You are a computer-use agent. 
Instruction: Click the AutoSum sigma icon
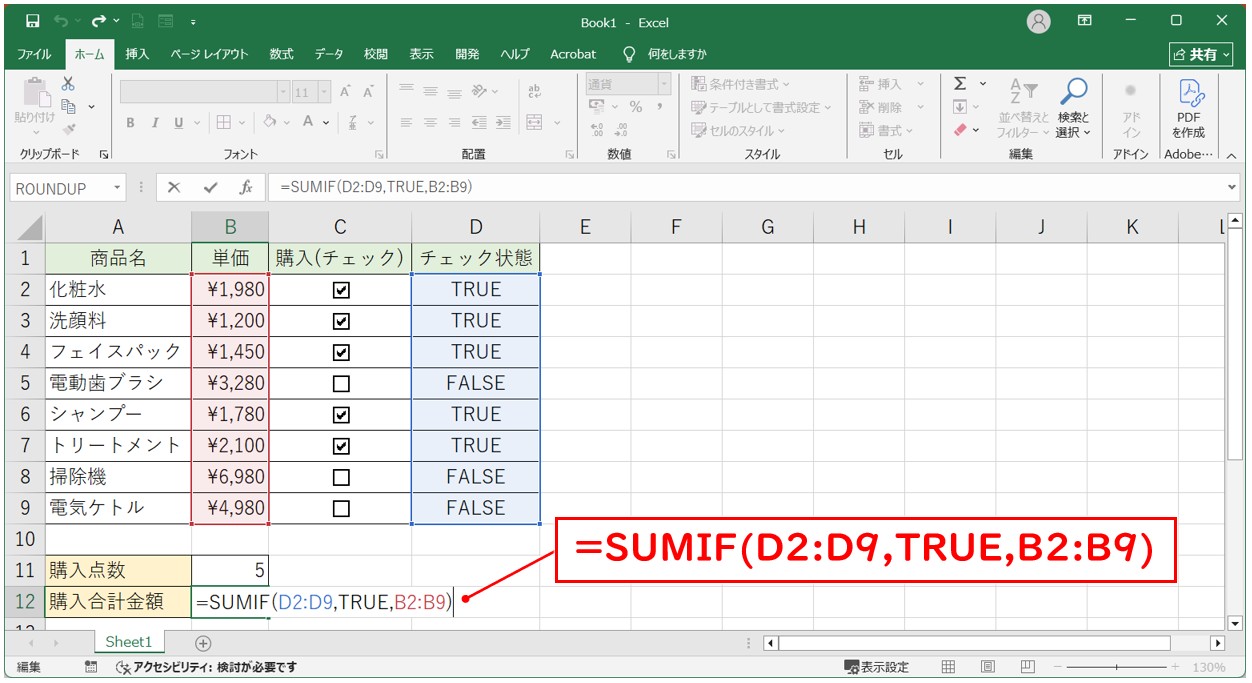[960, 84]
